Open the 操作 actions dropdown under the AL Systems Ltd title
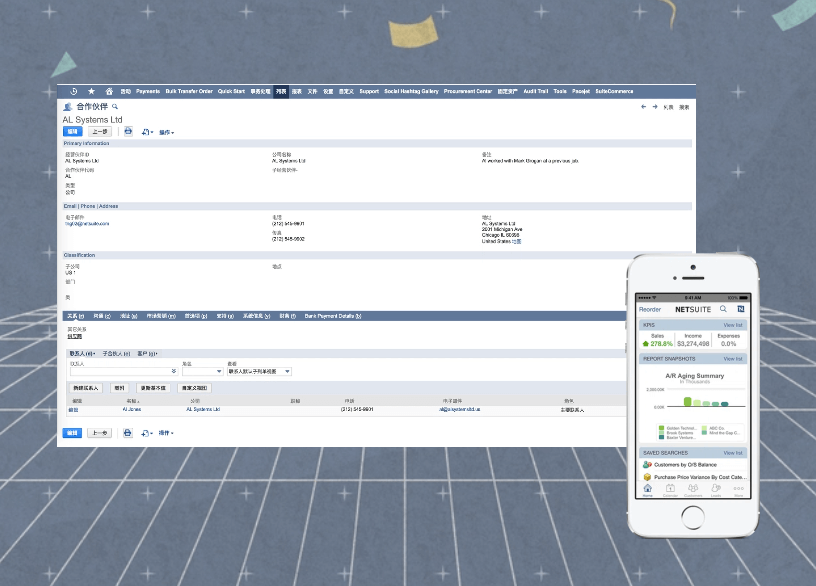This screenshot has width=816, height=586. [x=167, y=132]
